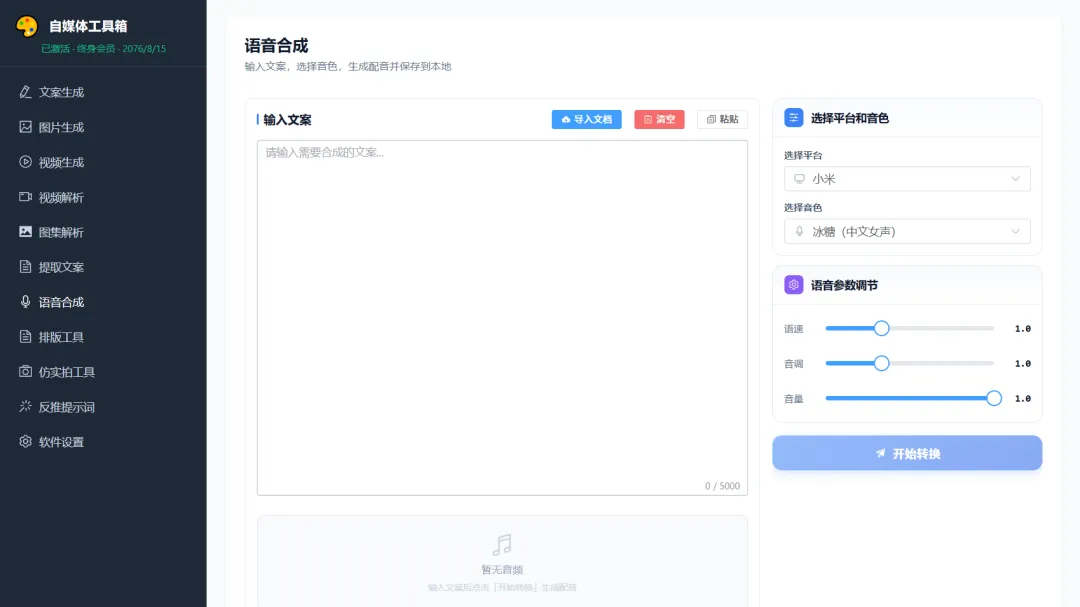Click the 音调 value 1.0
This screenshot has width=1080, height=607.
click(1023, 364)
